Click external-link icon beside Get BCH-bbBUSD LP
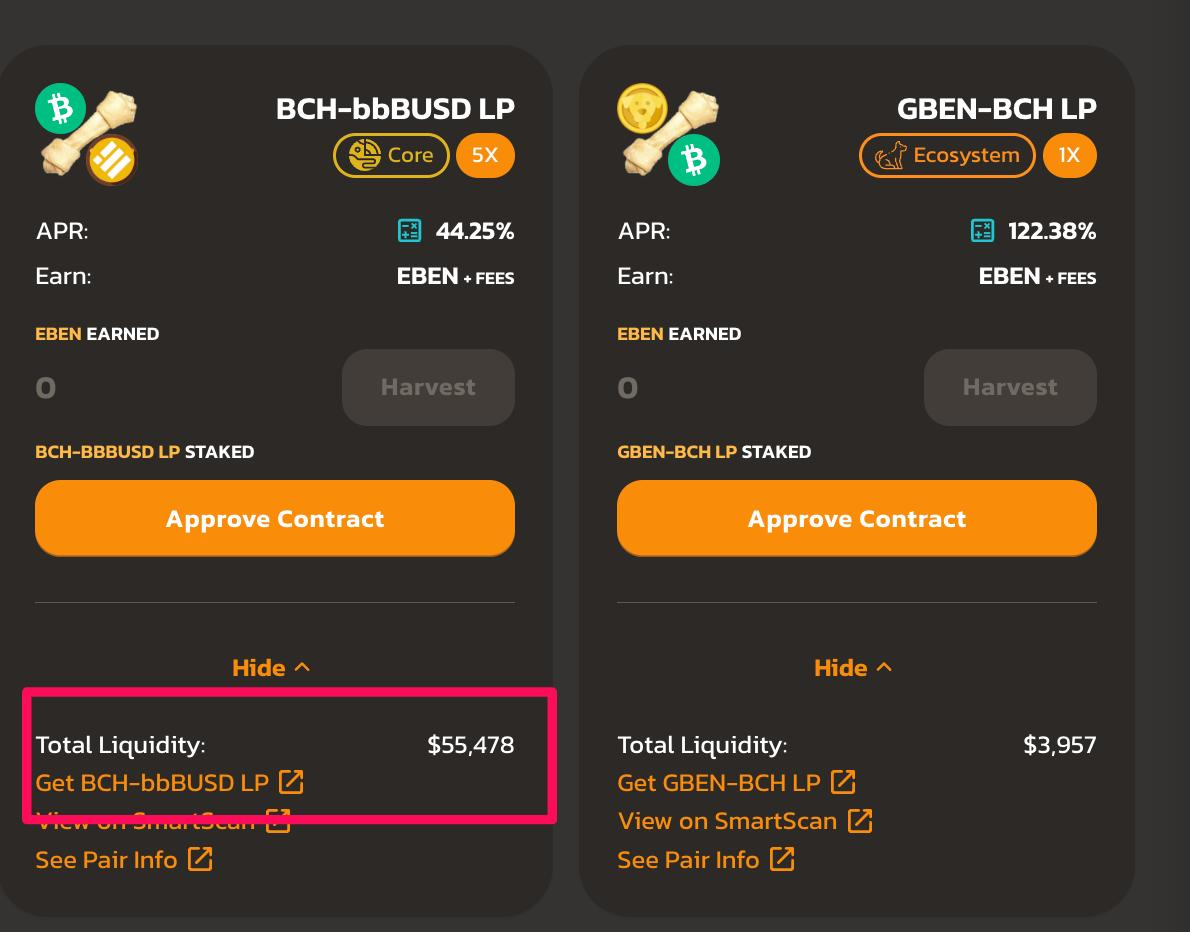The width and height of the screenshot is (1190, 932). point(291,782)
